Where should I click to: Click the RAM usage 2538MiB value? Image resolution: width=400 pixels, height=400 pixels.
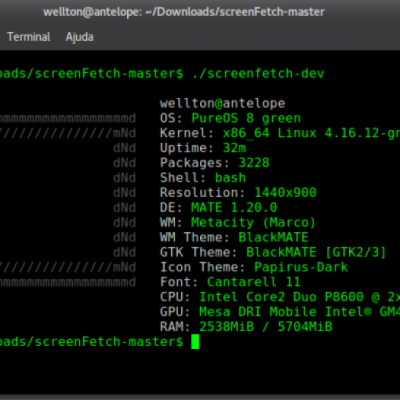coord(227,326)
